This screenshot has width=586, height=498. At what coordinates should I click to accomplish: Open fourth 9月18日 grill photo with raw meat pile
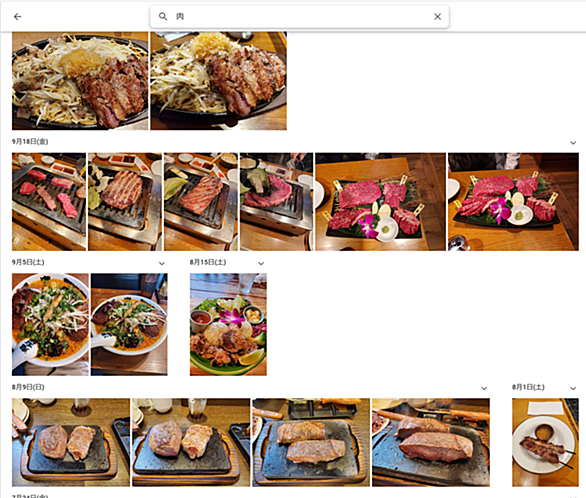point(277,201)
